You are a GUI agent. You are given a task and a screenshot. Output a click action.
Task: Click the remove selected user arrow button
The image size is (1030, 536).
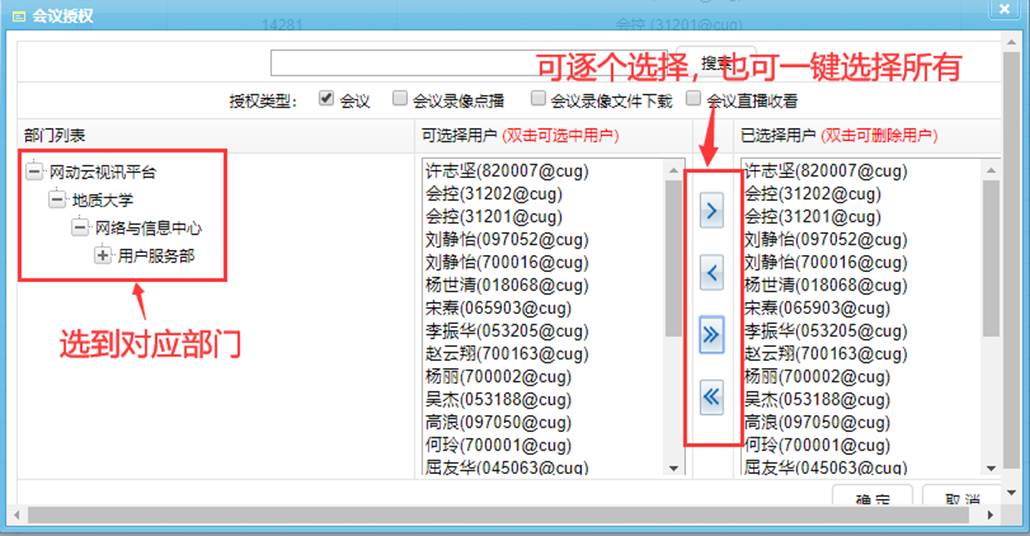711,272
